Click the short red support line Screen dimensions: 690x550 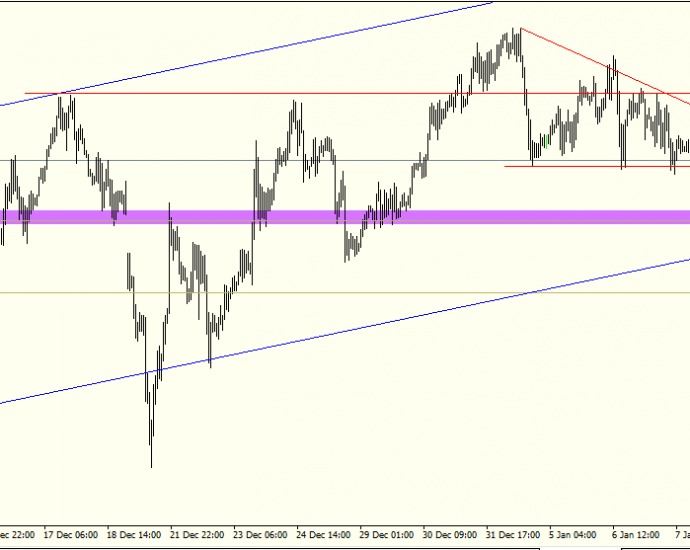click(597, 166)
